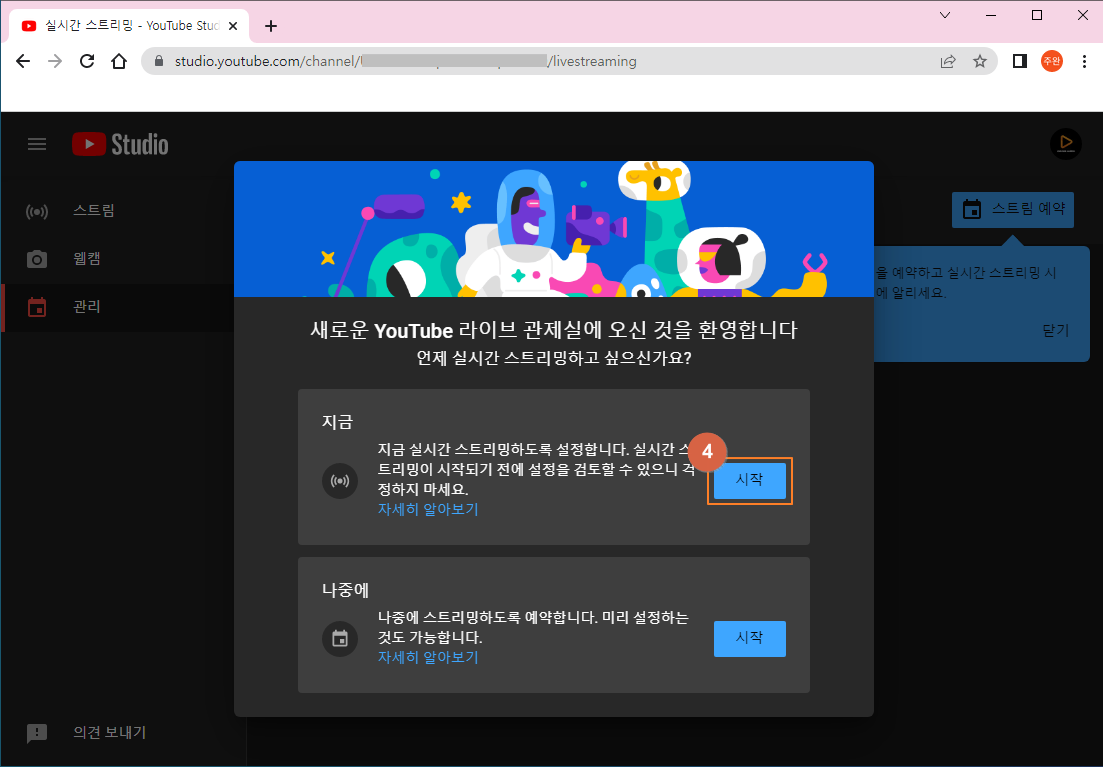Maximize the Chrome window
The width and height of the screenshot is (1103, 767).
click(x=1036, y=15)
